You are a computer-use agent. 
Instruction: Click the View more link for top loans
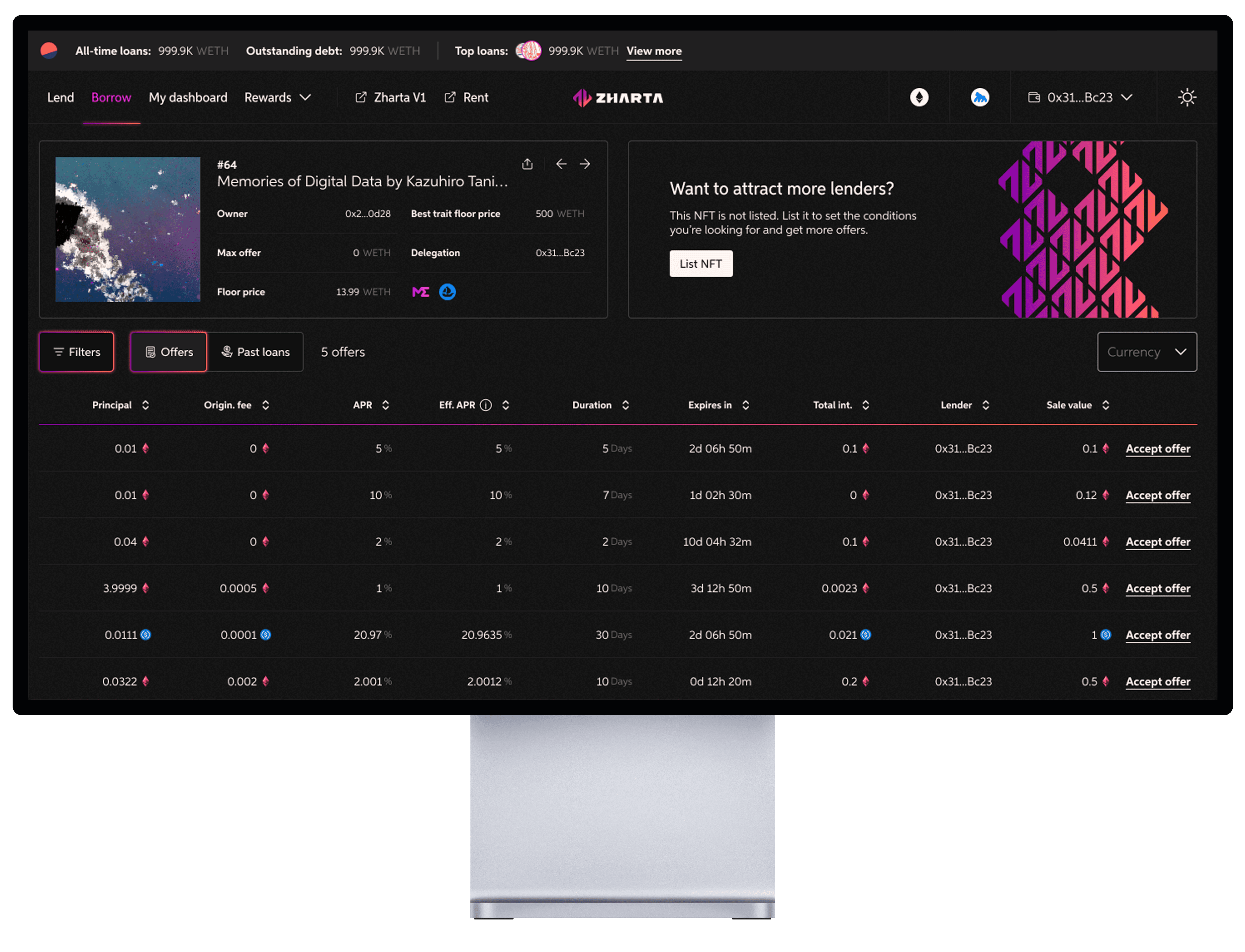(x=654, y=51)
